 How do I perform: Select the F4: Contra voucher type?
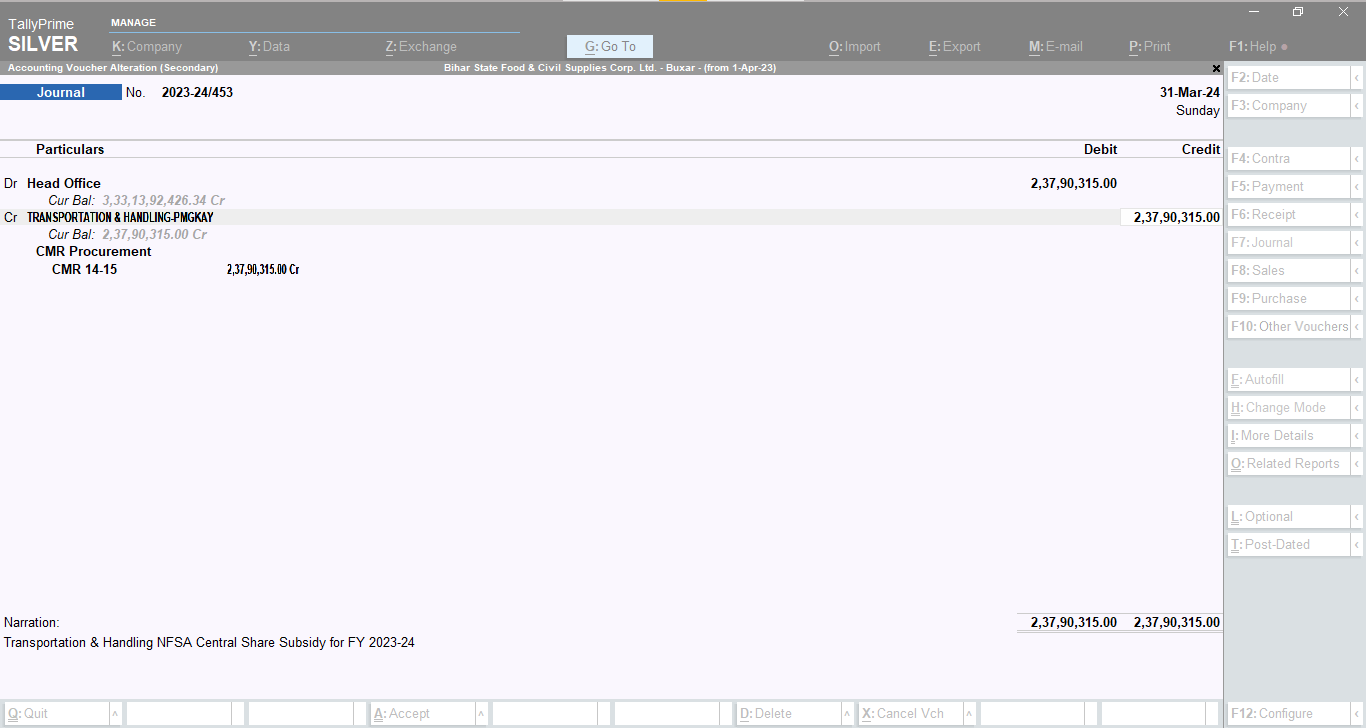click(x=1289, y=159)
